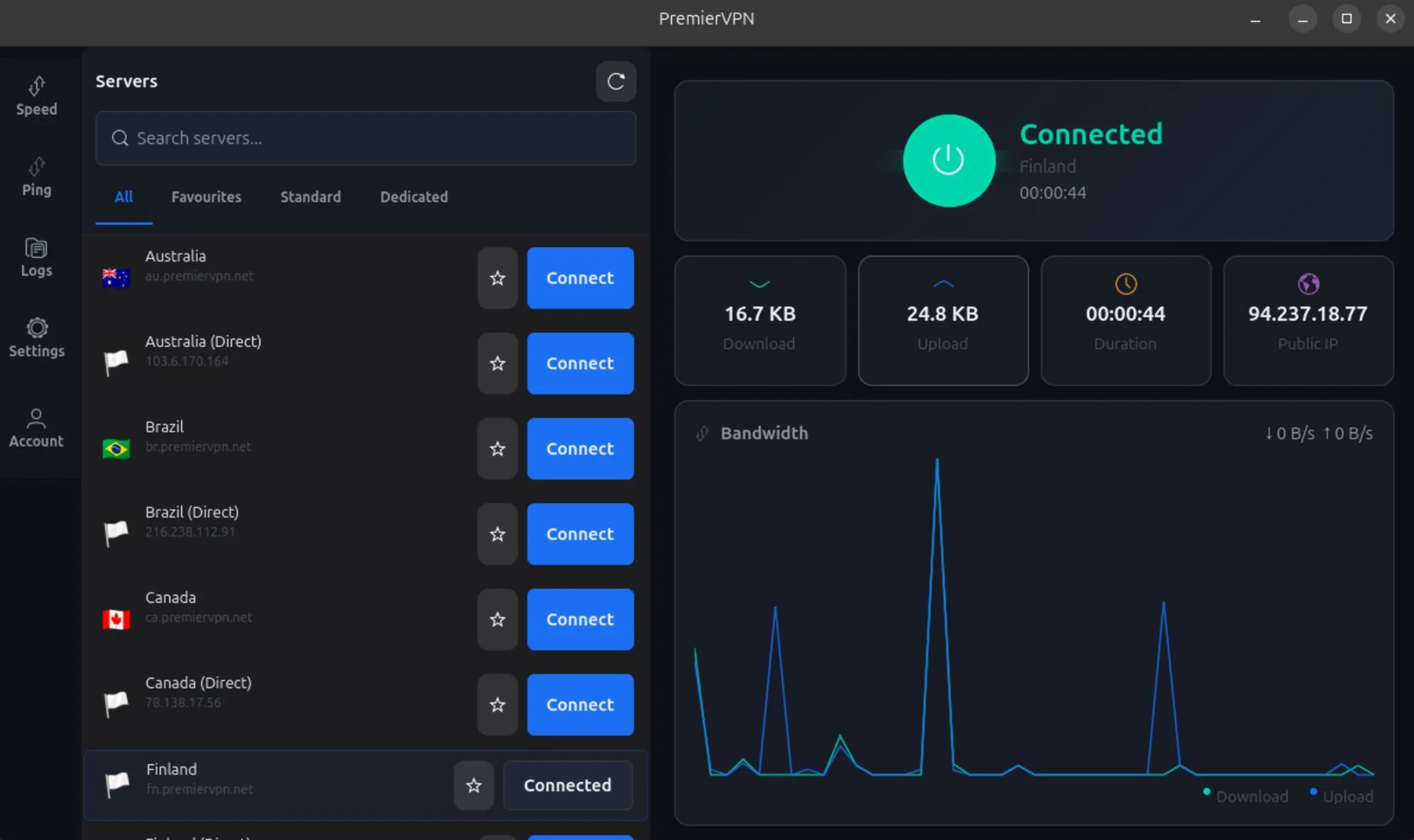1414x840 pixels.
Task: Connect to the Canada server
Action: 579,619
